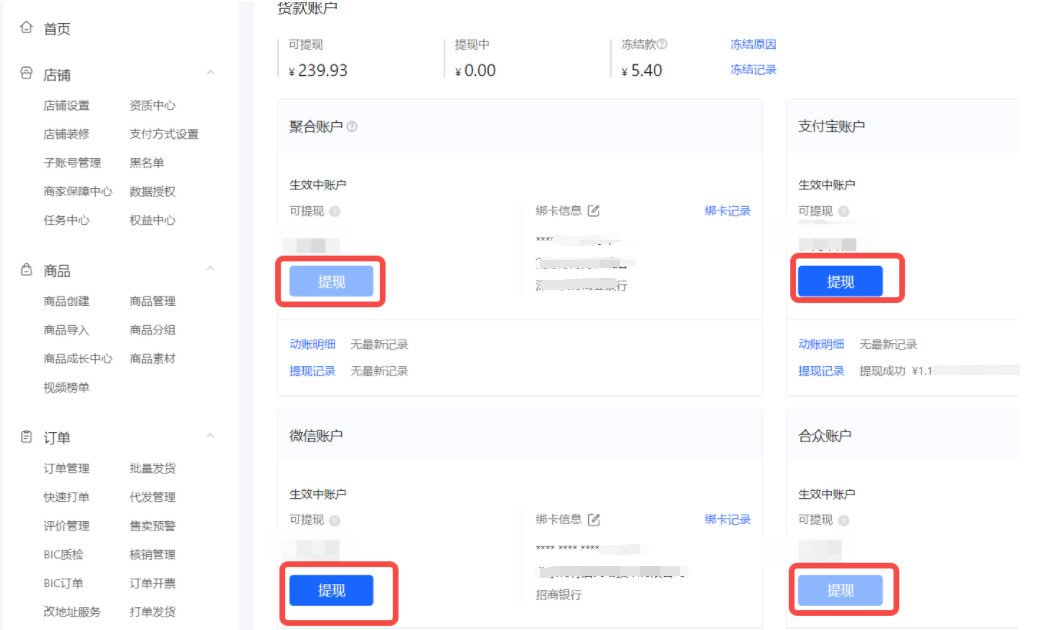Viewport: 1058px width, 630px height.
Task: Click the home icon beside 首页
Action: coord(27,28)
